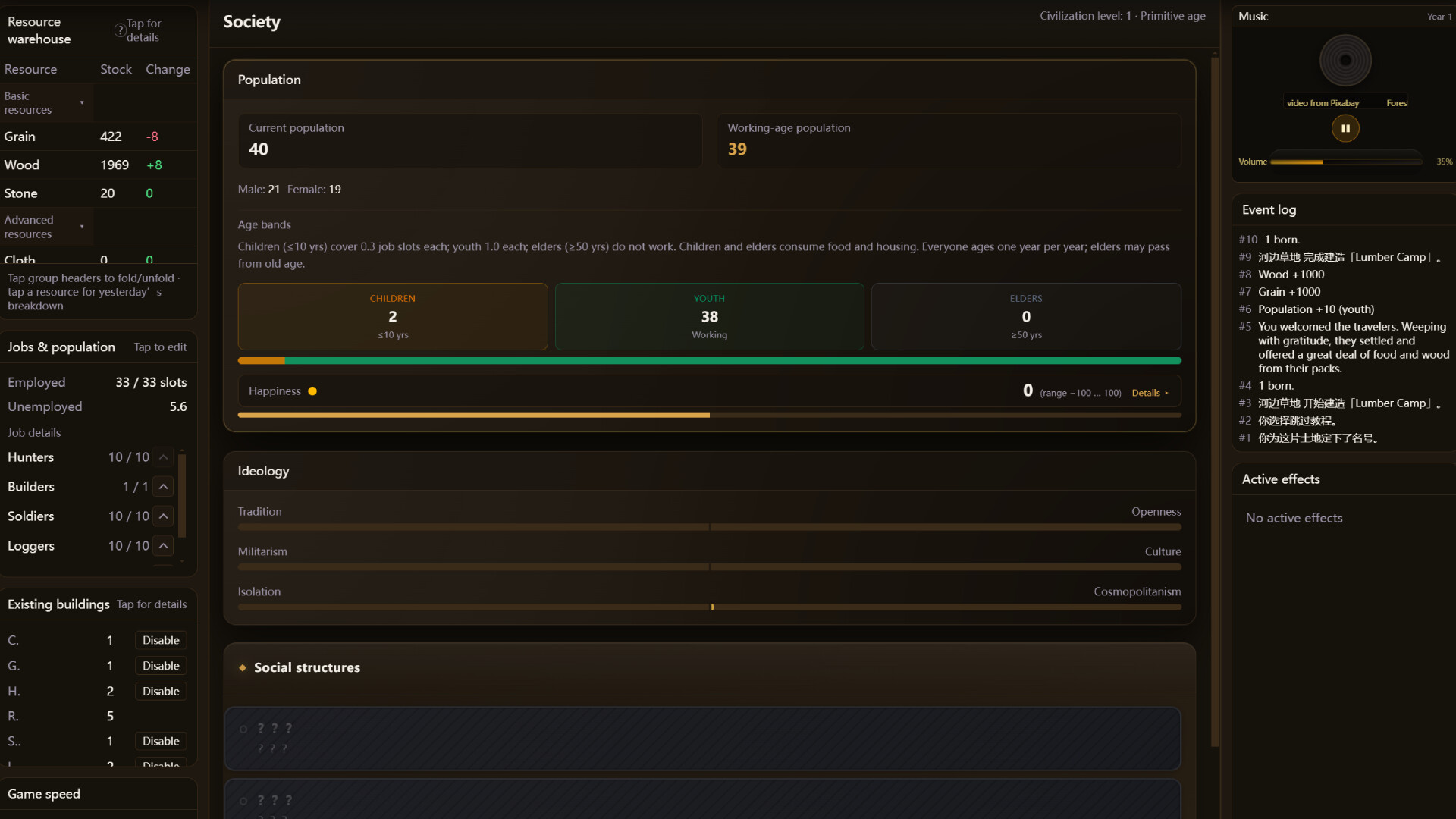Click the question mark help icon

tap(120, 30)
